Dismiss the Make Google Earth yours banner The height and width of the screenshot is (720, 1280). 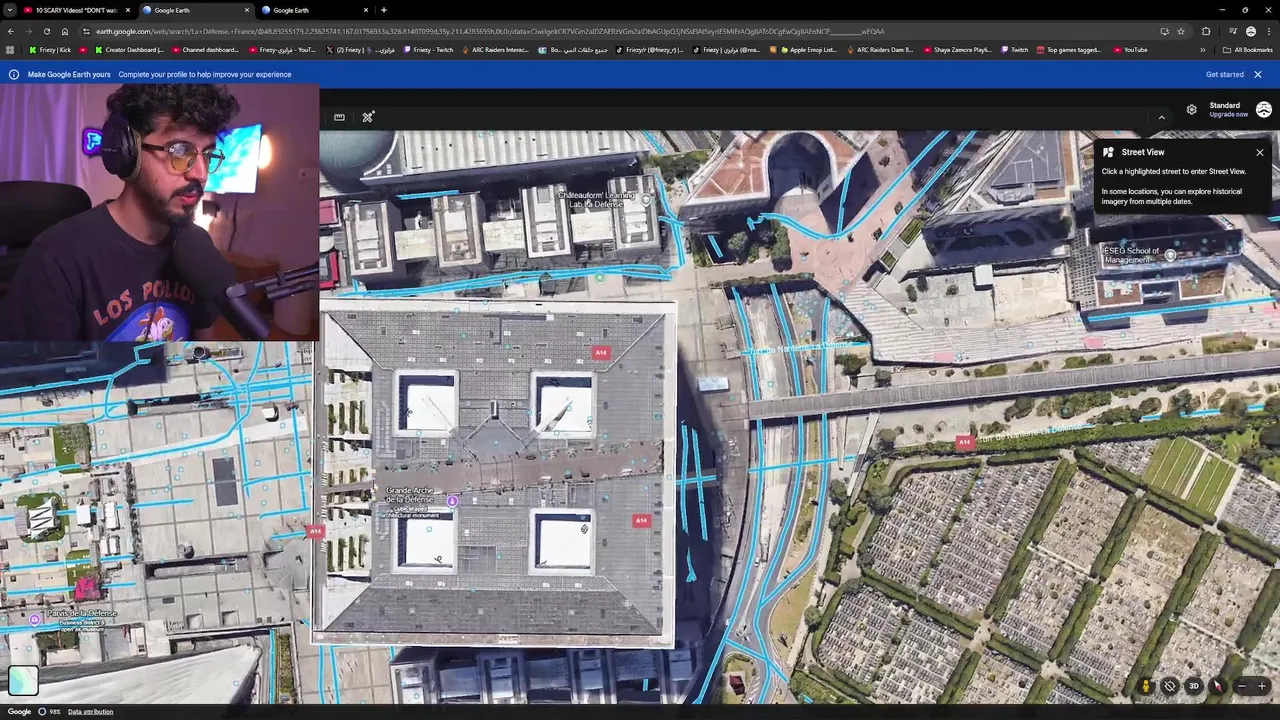[x=1258, y=74]
